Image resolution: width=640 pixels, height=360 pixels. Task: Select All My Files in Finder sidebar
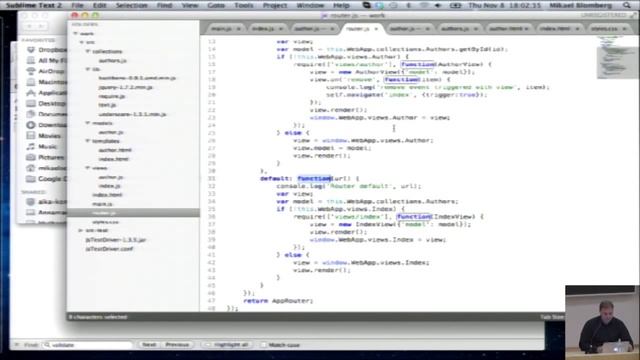pyautogui.click(x=47, y=60)
